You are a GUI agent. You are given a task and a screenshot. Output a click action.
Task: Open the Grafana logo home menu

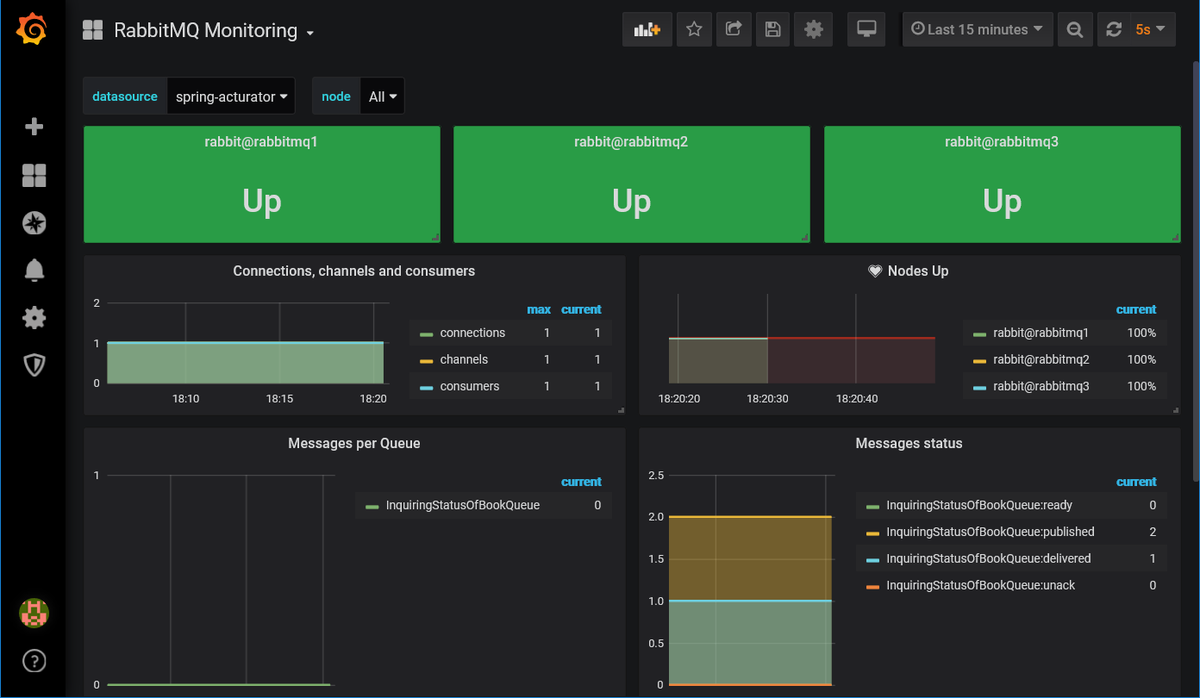pos(33,30)
